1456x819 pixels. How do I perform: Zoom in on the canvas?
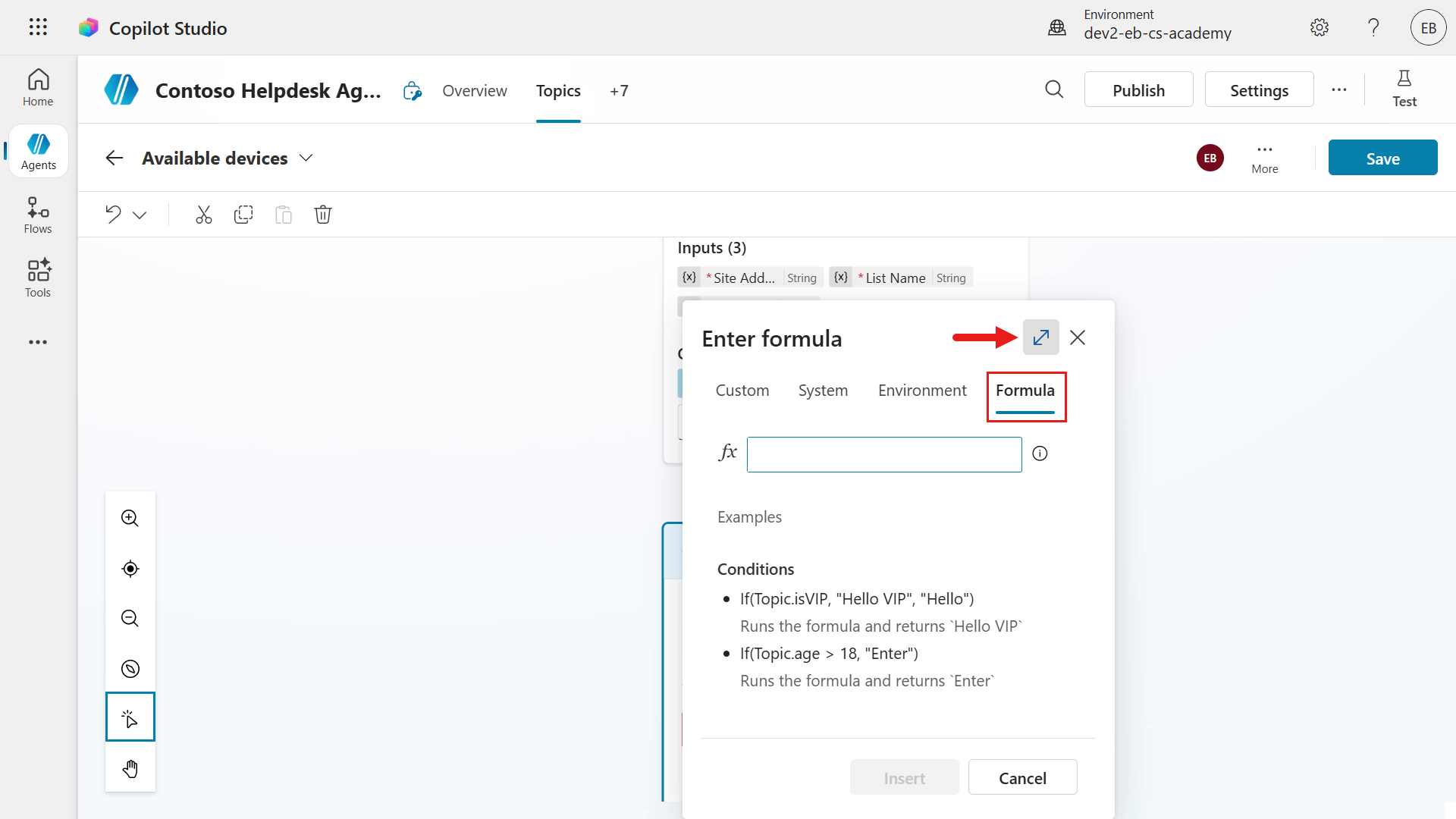[130, 518]
